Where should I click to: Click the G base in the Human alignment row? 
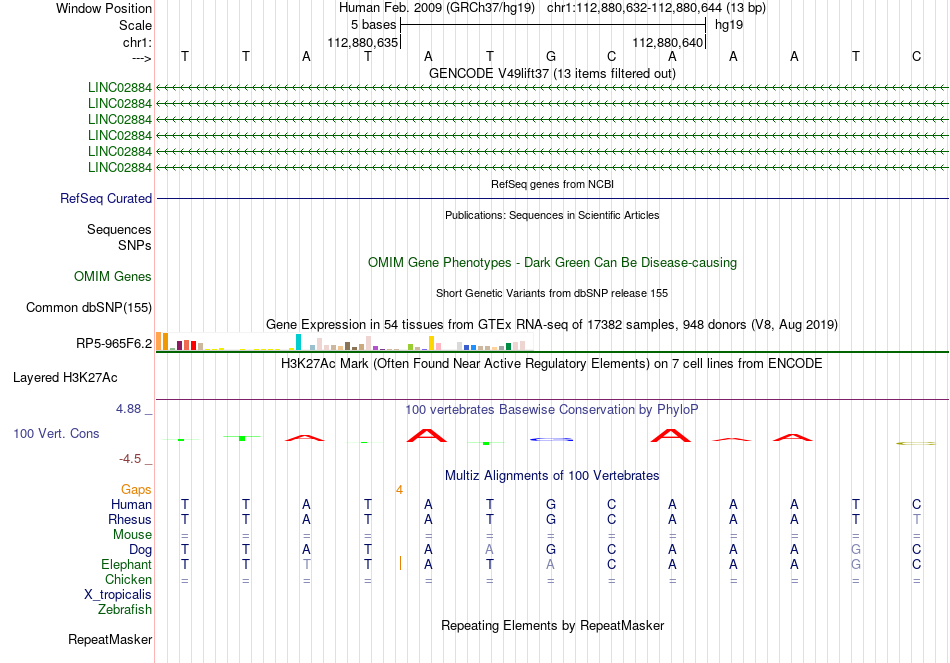[551, 504]
